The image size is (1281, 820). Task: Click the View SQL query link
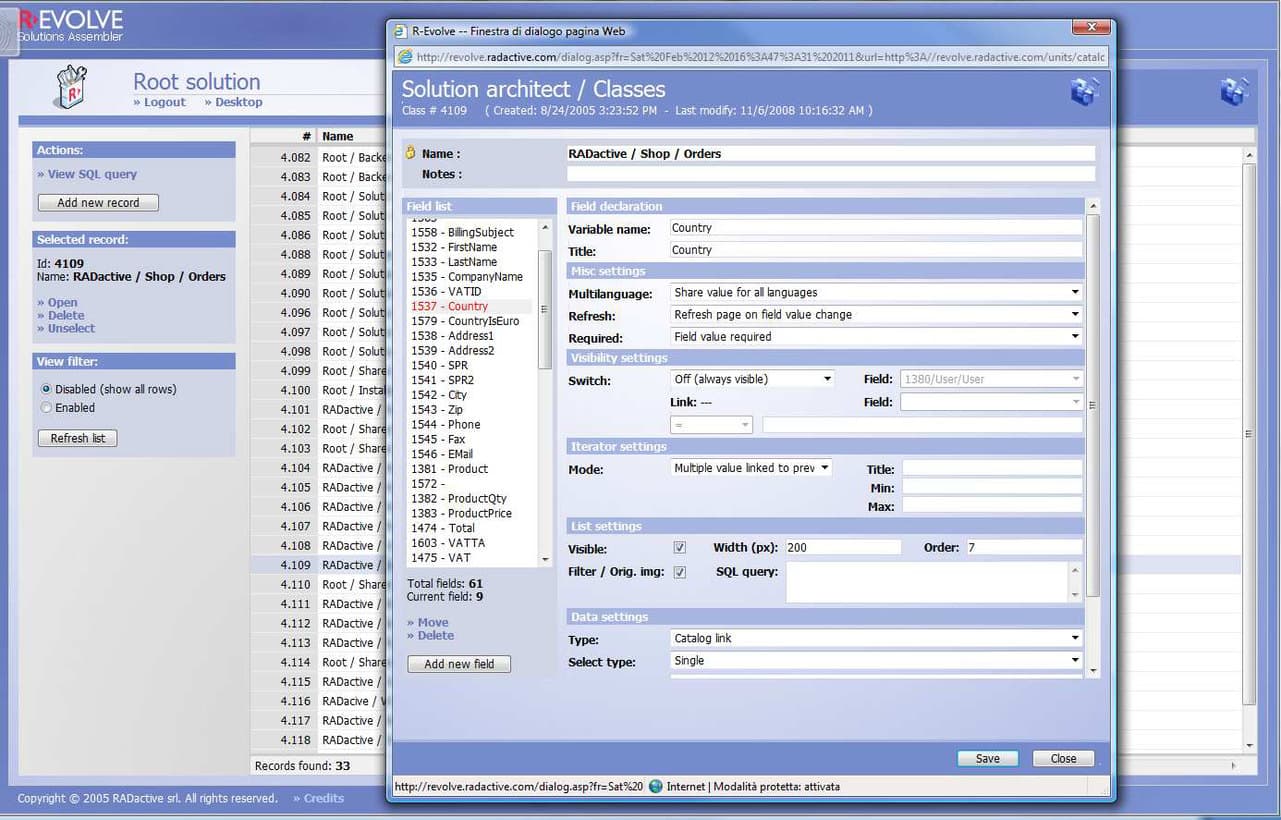(87, 174)
